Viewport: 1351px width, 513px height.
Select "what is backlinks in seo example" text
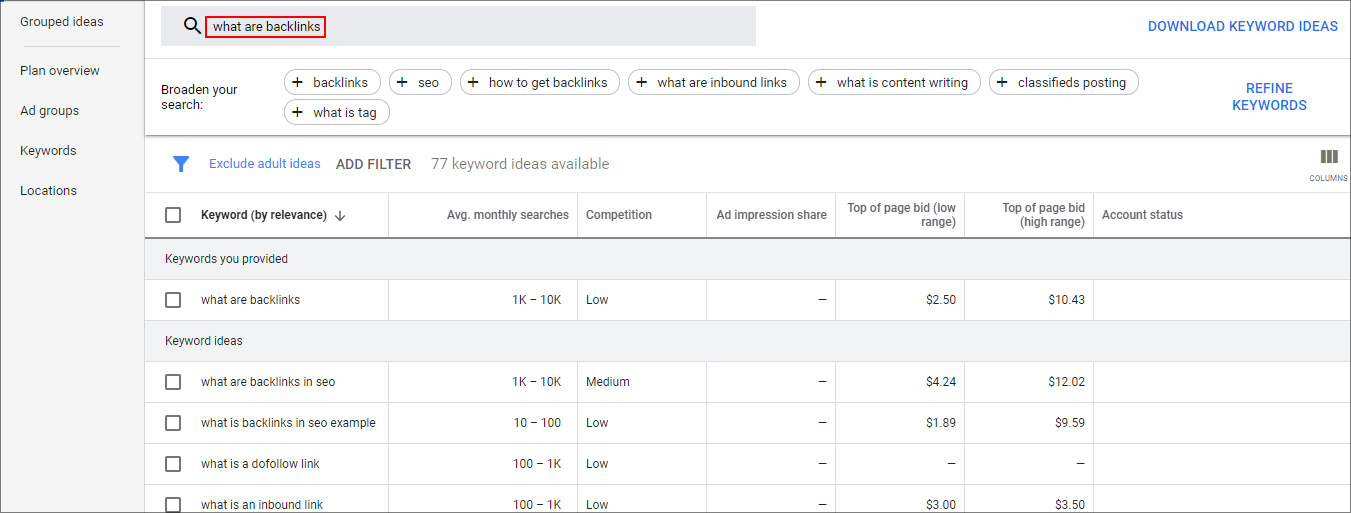(288, 423)
